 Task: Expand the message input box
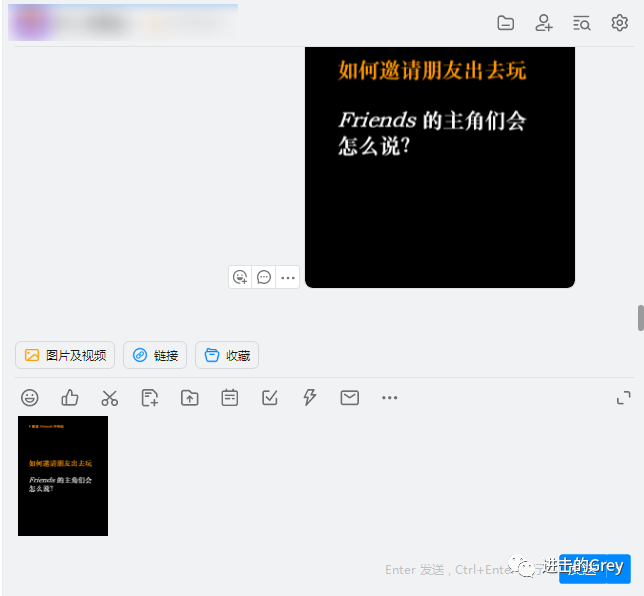pos(623,398)
